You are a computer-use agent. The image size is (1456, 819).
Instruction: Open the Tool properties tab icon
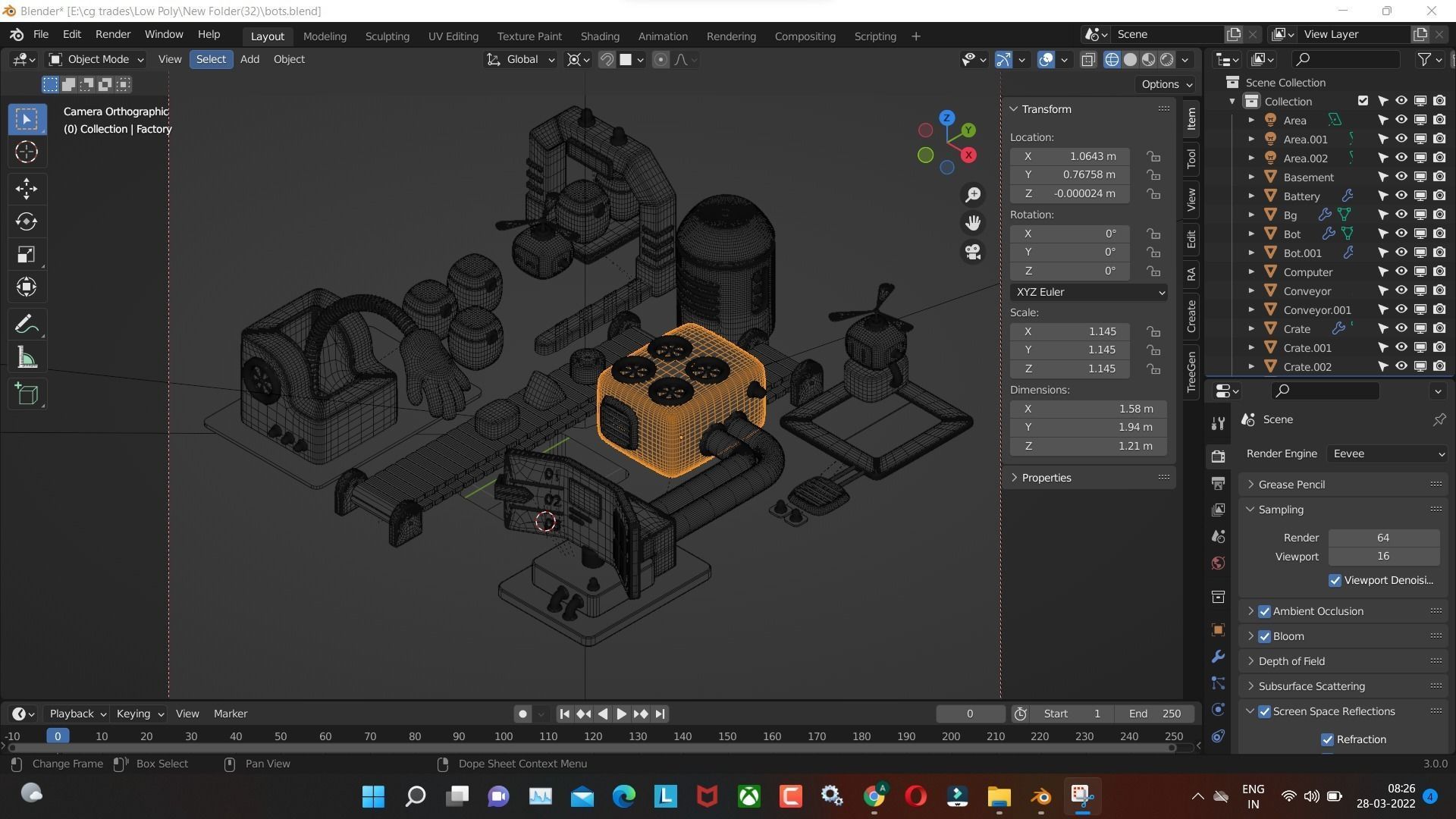pos(1218,423)
